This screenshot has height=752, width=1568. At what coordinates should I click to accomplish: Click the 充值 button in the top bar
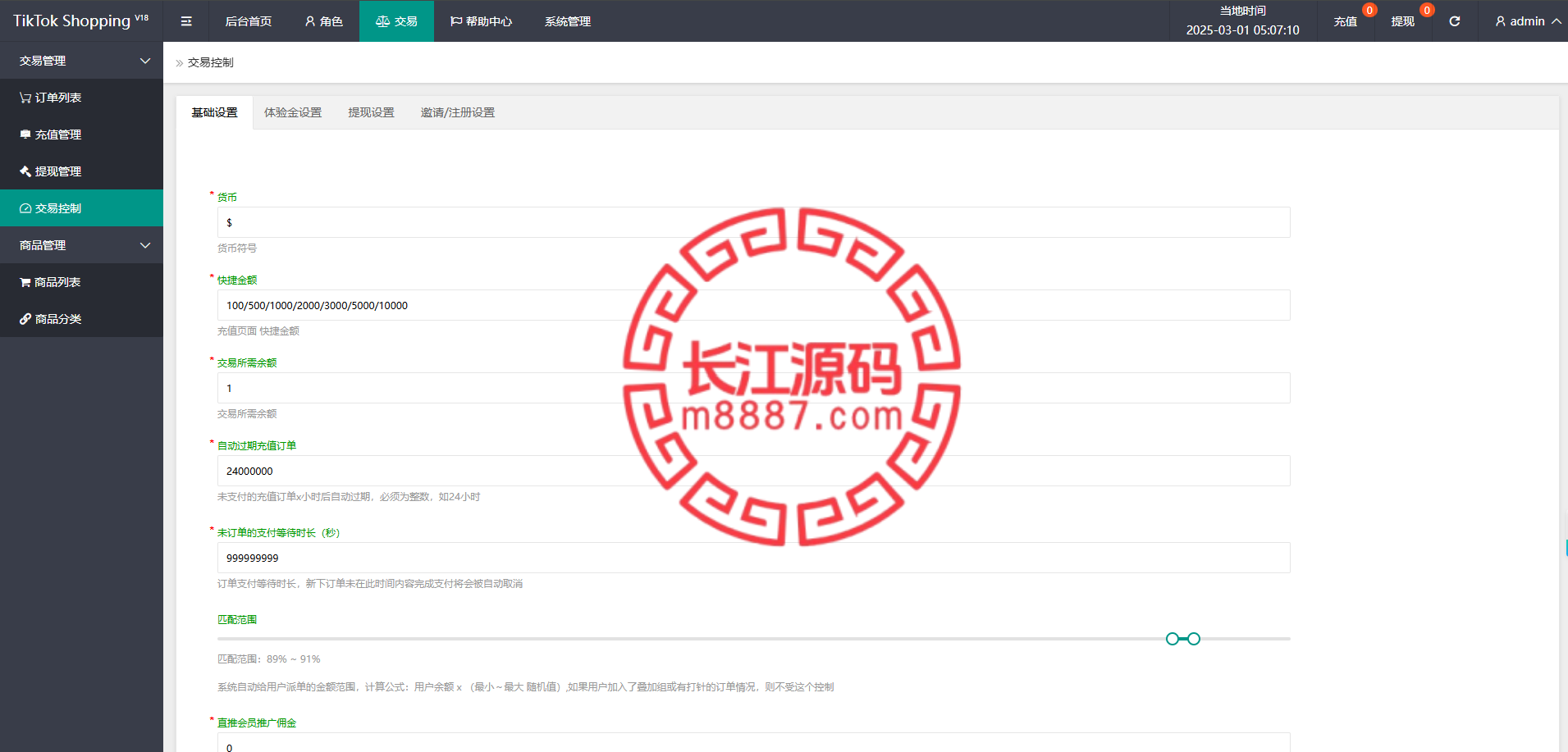pos(1346,21)
